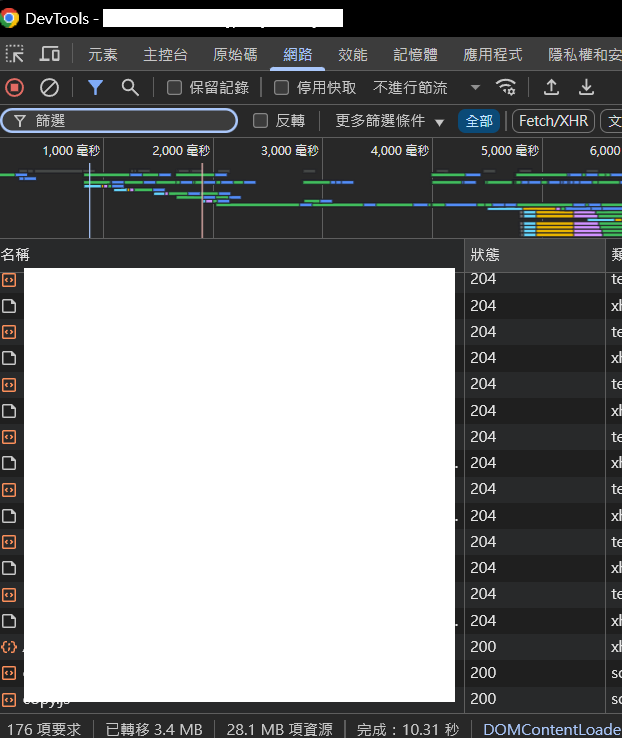Switch to the 主控台 tab
This screenshot has width=622, height=738.
point(165,55)
